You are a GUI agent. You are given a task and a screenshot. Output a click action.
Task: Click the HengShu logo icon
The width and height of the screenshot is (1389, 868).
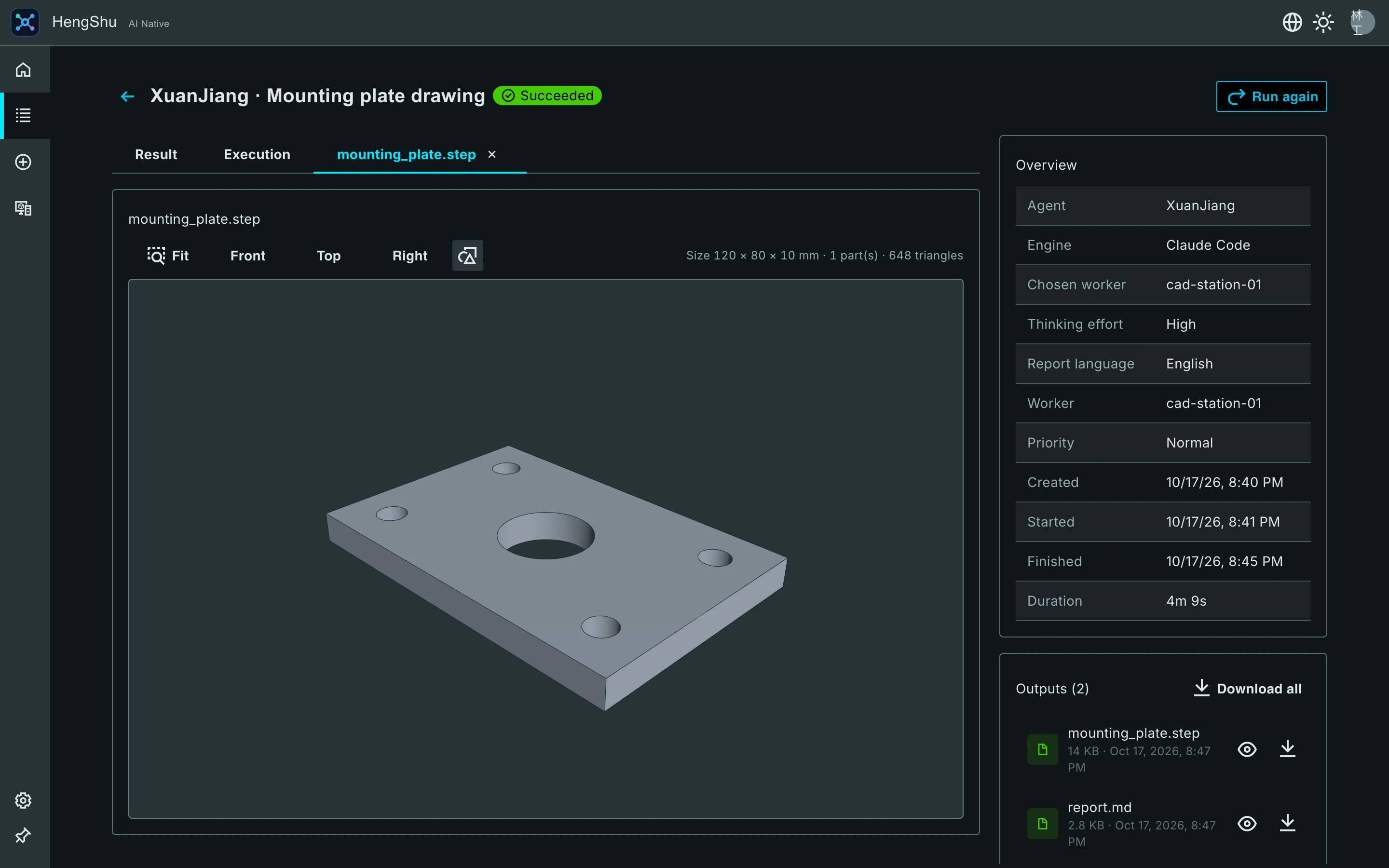pos(25,22)
